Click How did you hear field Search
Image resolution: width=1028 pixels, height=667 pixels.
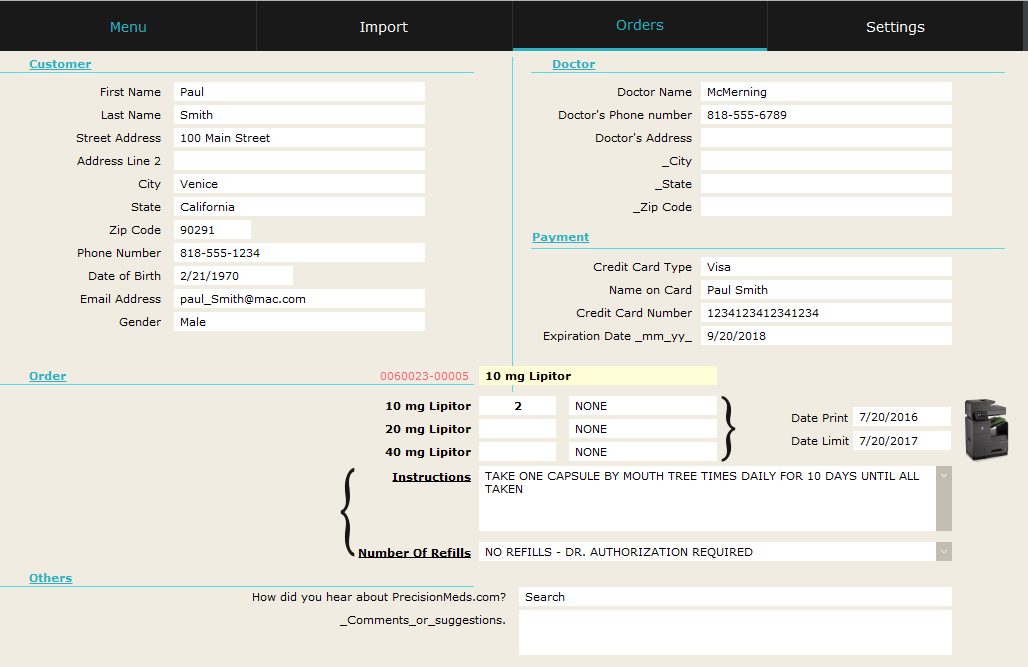pos(735,597)
